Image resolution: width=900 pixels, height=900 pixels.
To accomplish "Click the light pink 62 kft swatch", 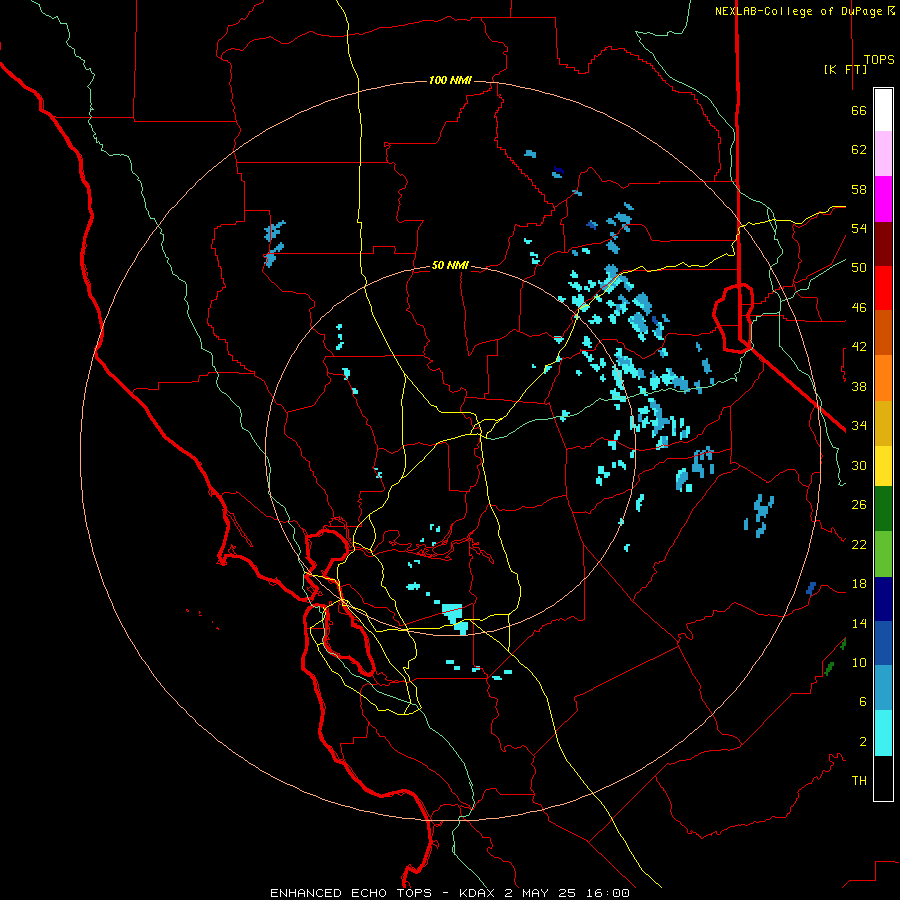I will pyautogui.click(x=883, y=154).
